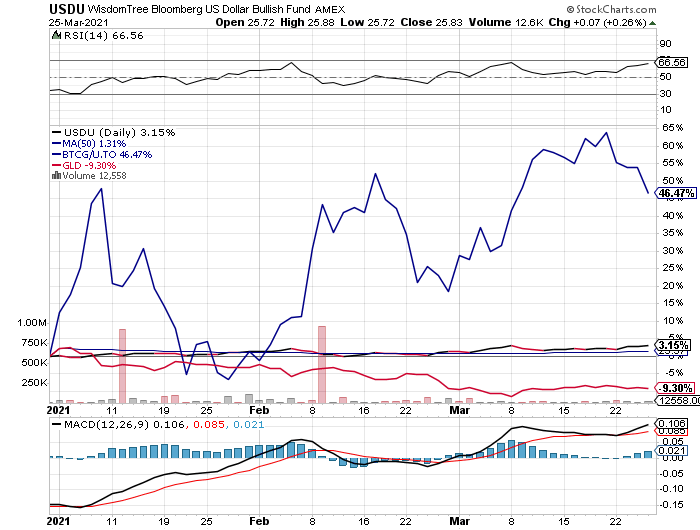
Task: Click the 66.56 RSI value tag on axis
Action: tap(672, 62)
